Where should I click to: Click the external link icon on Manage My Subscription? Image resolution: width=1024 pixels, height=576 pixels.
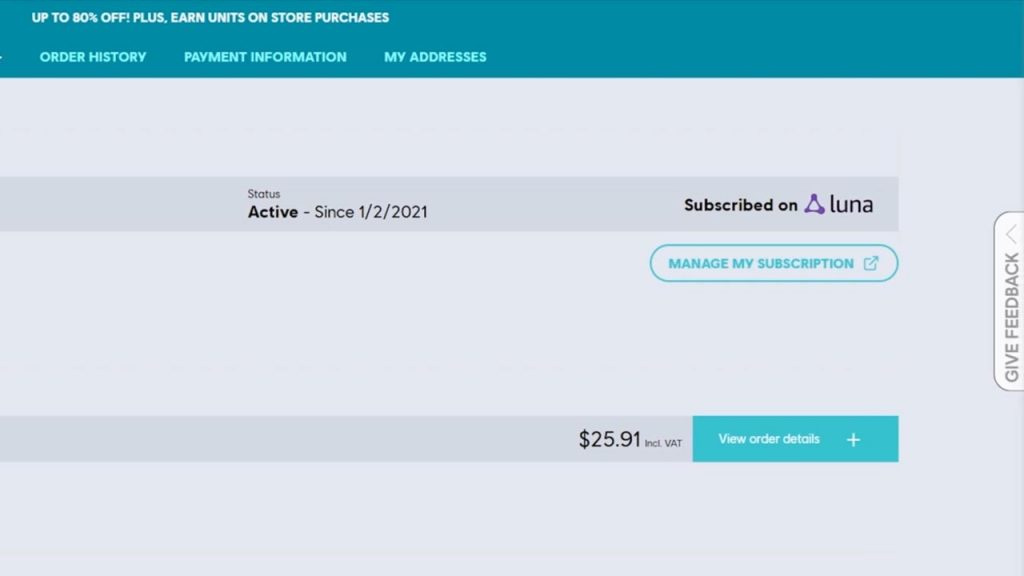coord(871,263)
